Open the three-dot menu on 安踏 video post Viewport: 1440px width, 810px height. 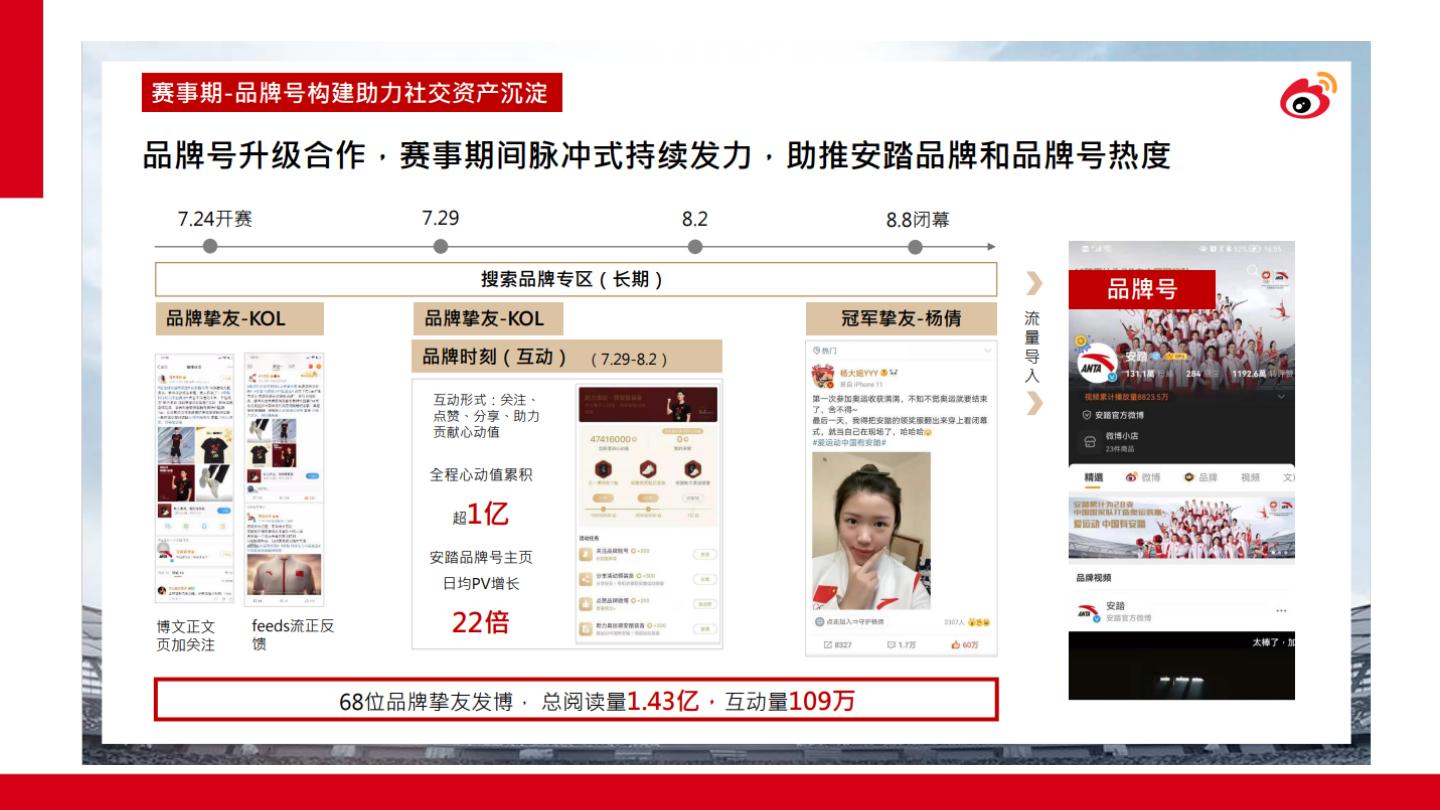(x=1281, y=611)
